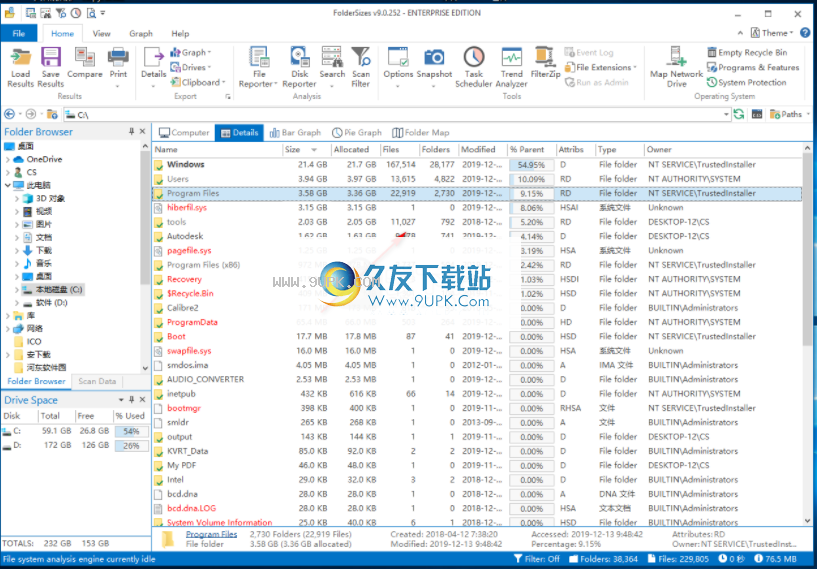Switch to the Computer view tab

click(184, 132)
